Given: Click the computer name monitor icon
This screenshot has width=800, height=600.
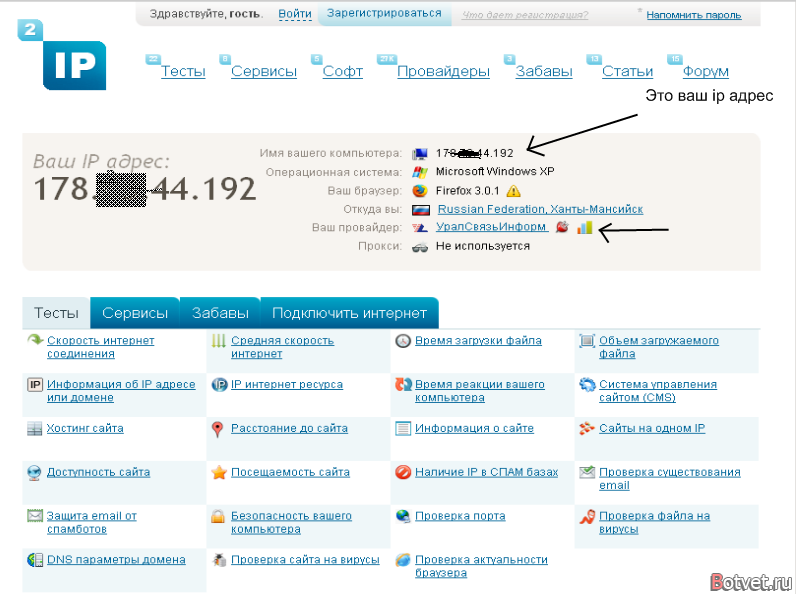Looking at the screenshot, I should (x=420, y=154).
